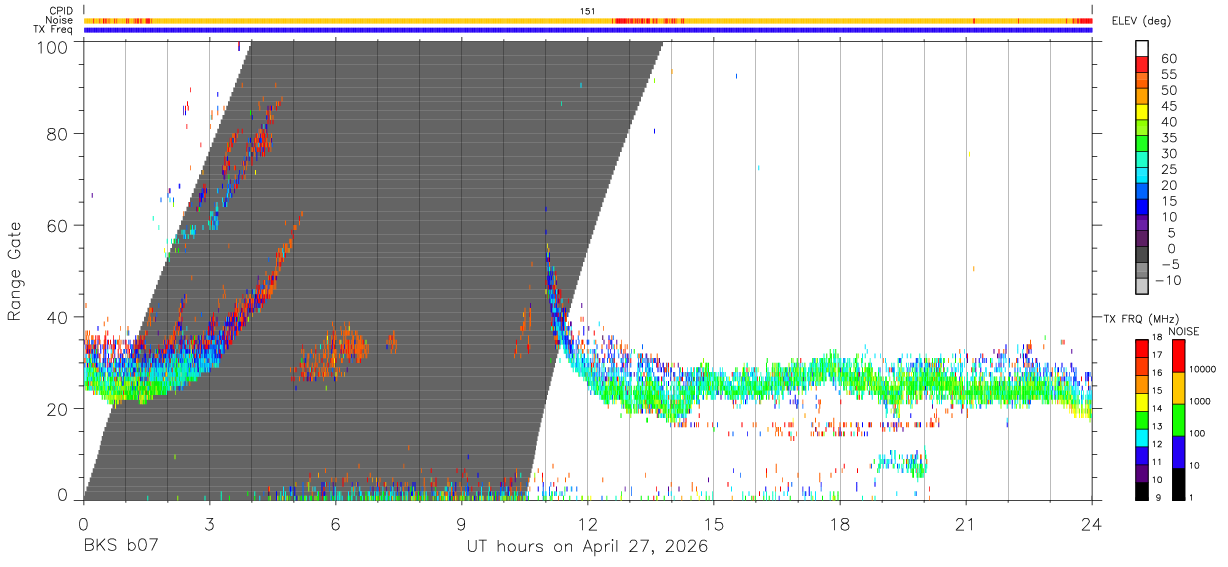Screen dimensions: 1228x567
Task: Click the 1000 label on noise scale
Action: tap(1202, 401)
